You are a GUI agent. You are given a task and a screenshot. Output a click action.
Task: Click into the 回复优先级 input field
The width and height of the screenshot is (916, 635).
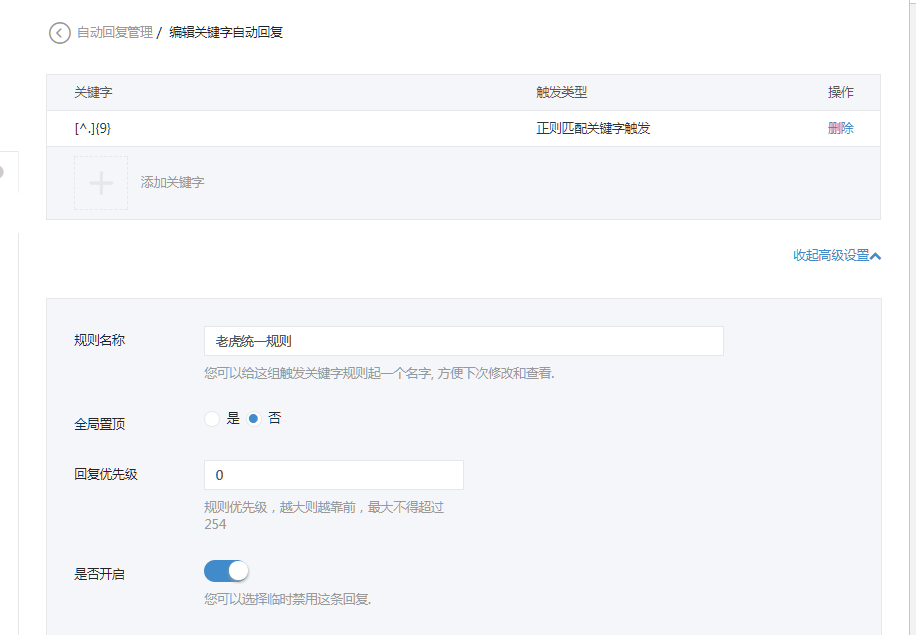tap(333, 475)
